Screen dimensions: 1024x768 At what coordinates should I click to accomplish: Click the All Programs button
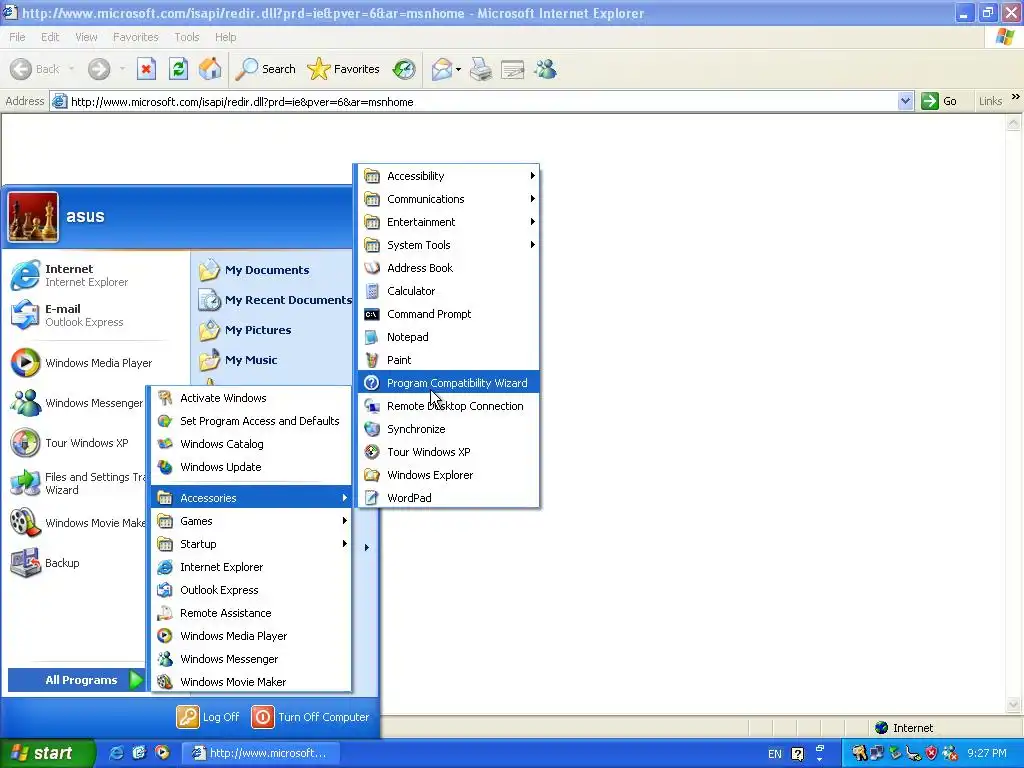(x=76, y=680)
